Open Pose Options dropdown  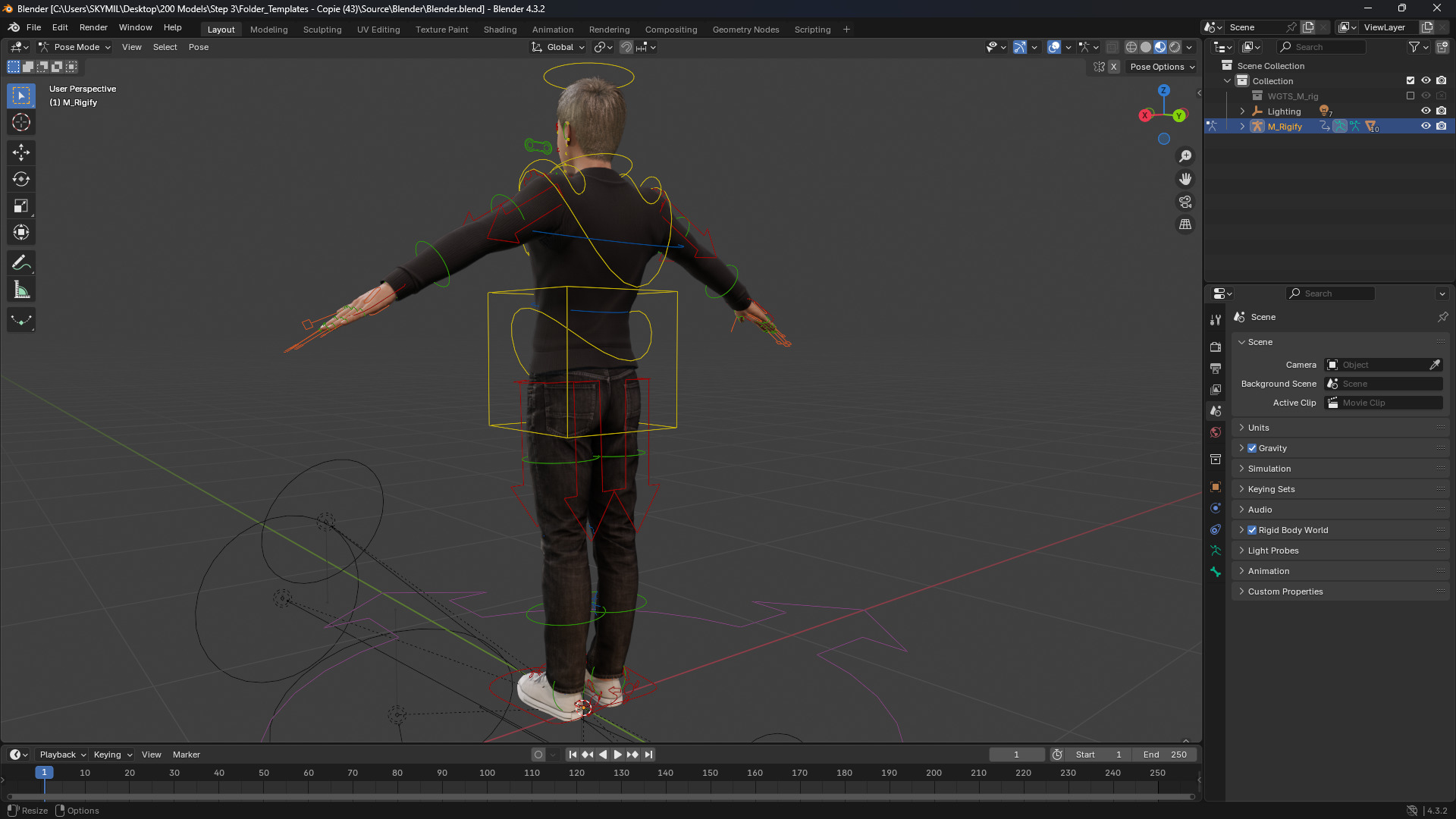(x=1162, y=67)
